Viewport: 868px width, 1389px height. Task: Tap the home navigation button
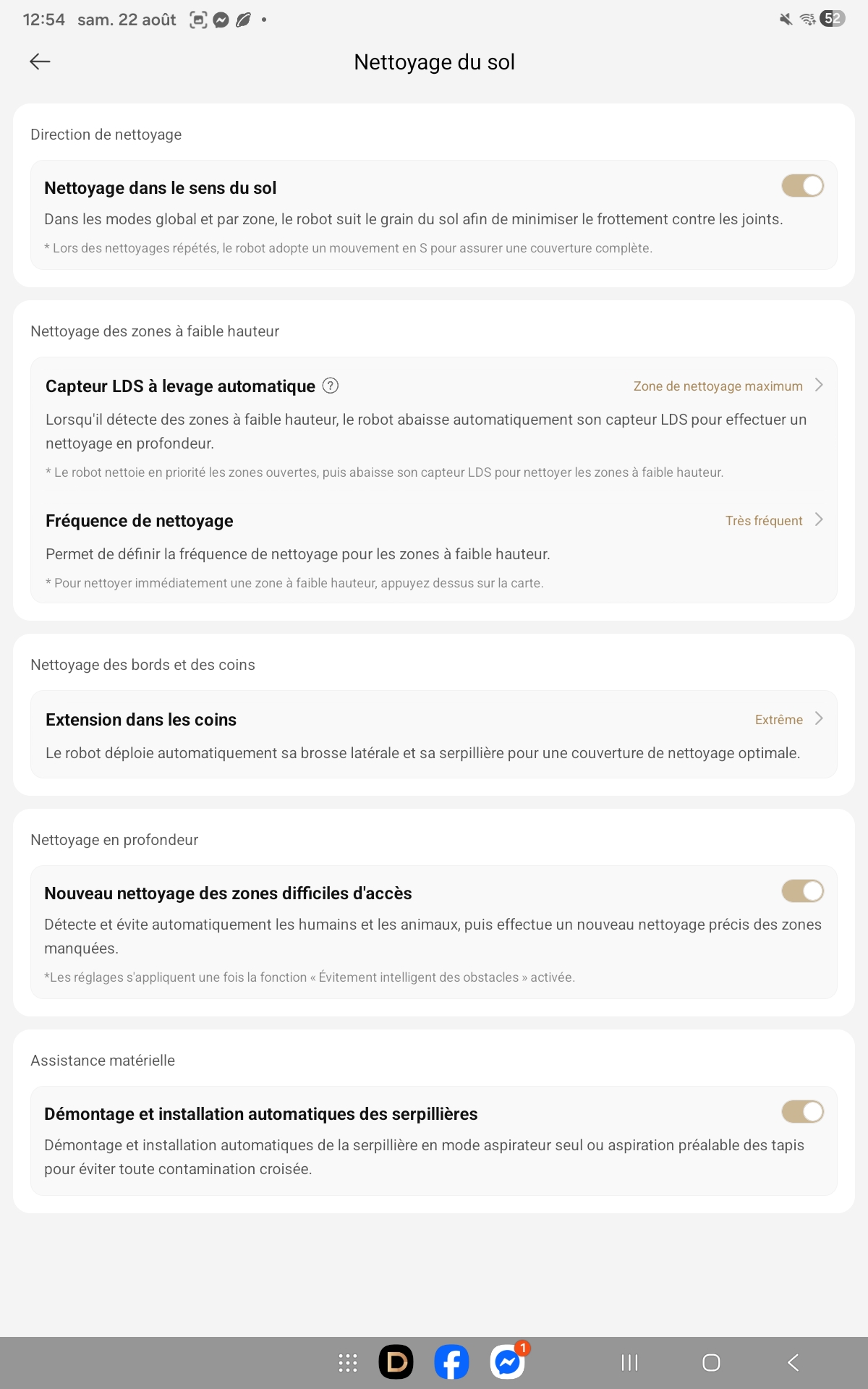(x=712, y=1363)
